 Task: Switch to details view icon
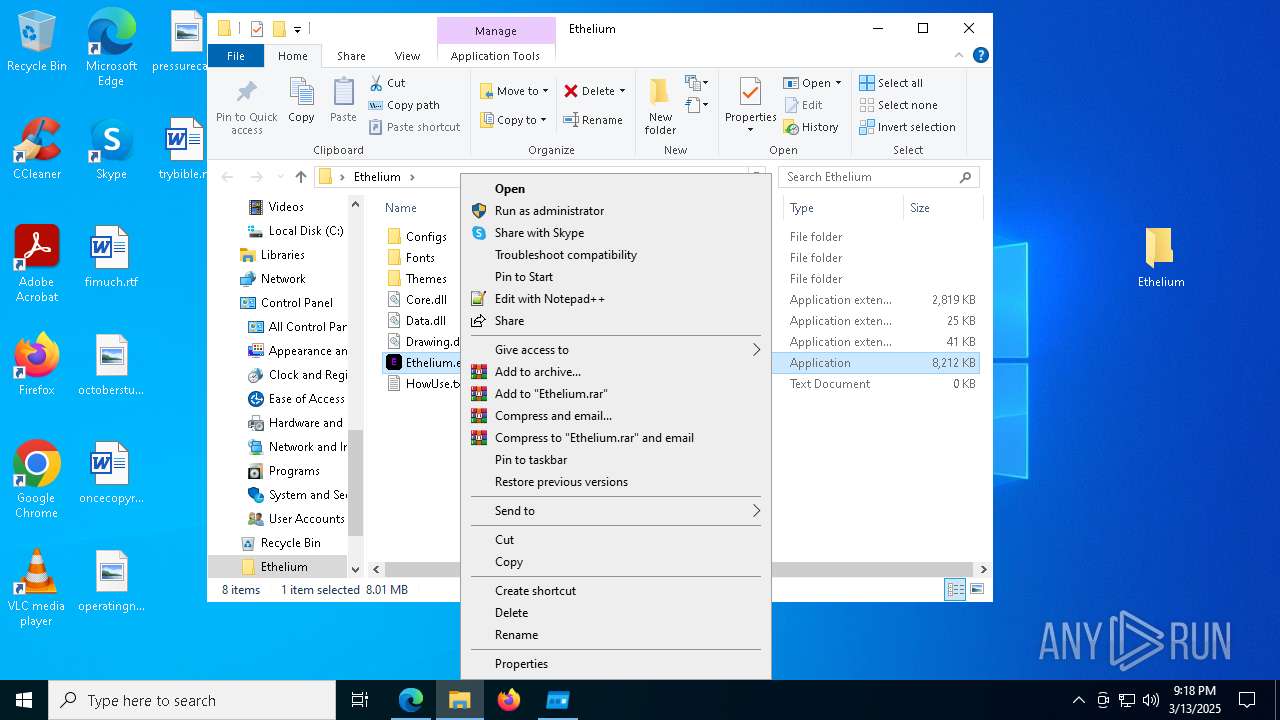(x=955, y=590)
